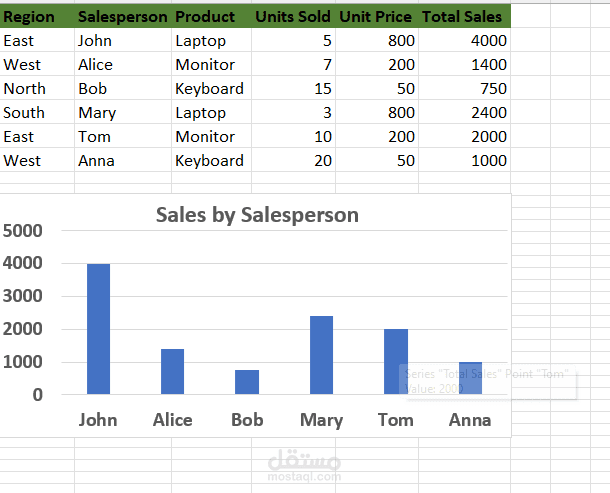Click Mary's bar in the chart
Viewport: 610px width, 493px height.
tap(321, 355)
